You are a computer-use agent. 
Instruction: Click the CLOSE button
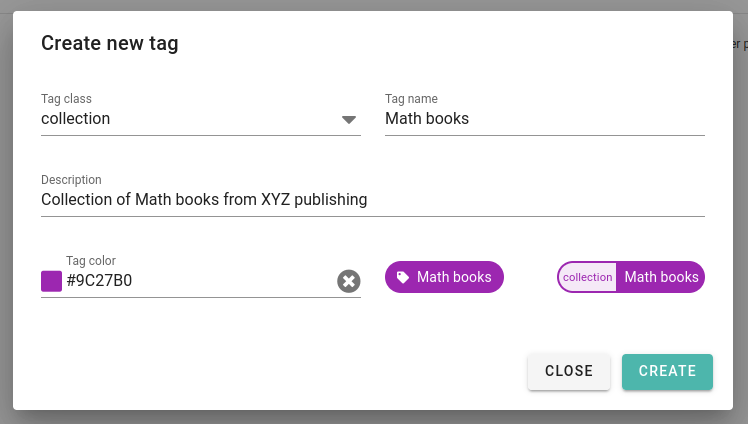pyautogui.click(x=569, y=372)
